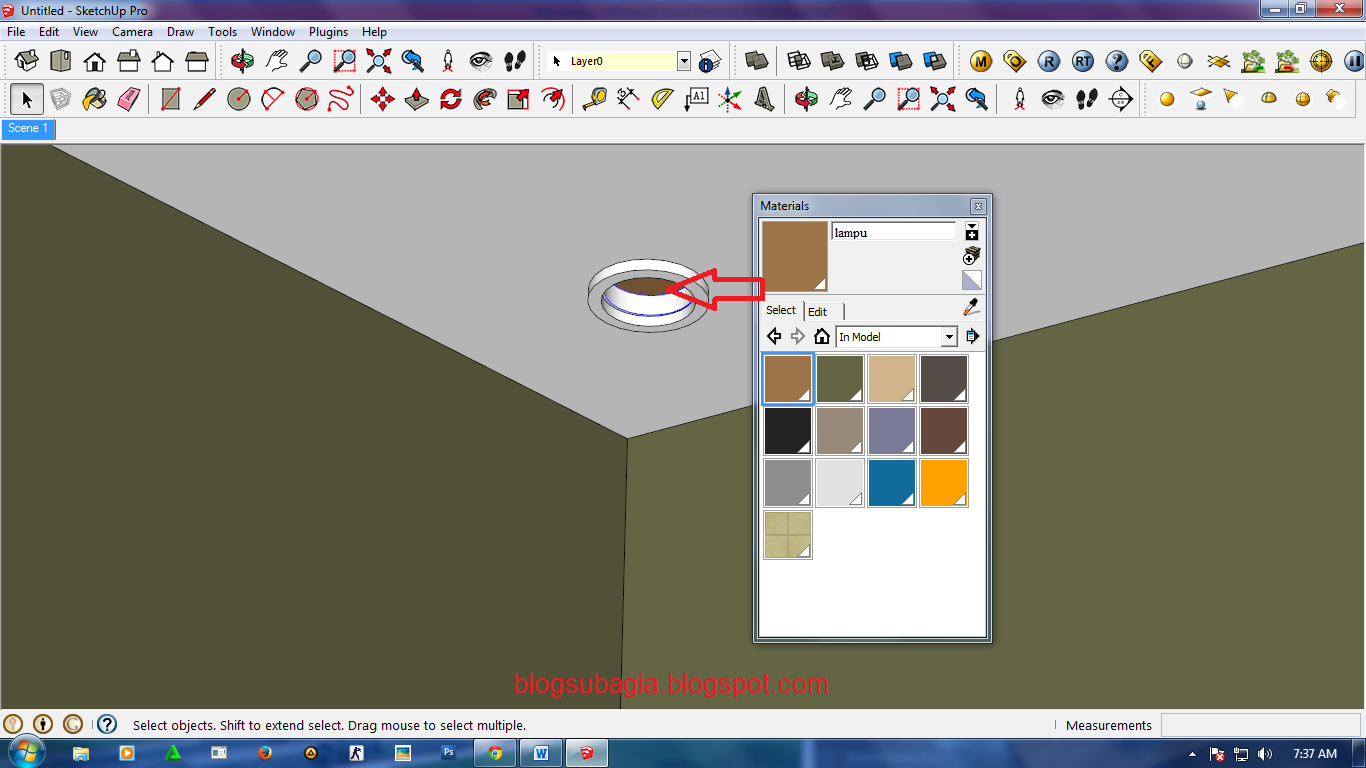Open the File menu
Viewport: 1366px width, 768px height.
coord(16,32)
